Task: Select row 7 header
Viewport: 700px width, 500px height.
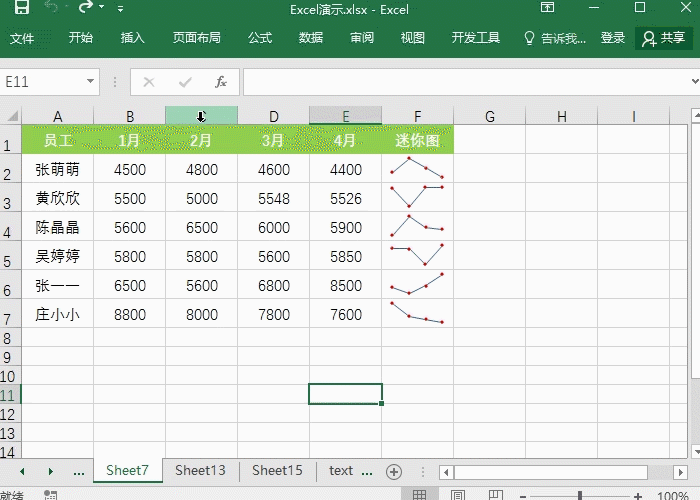Action: coord(10,314)
